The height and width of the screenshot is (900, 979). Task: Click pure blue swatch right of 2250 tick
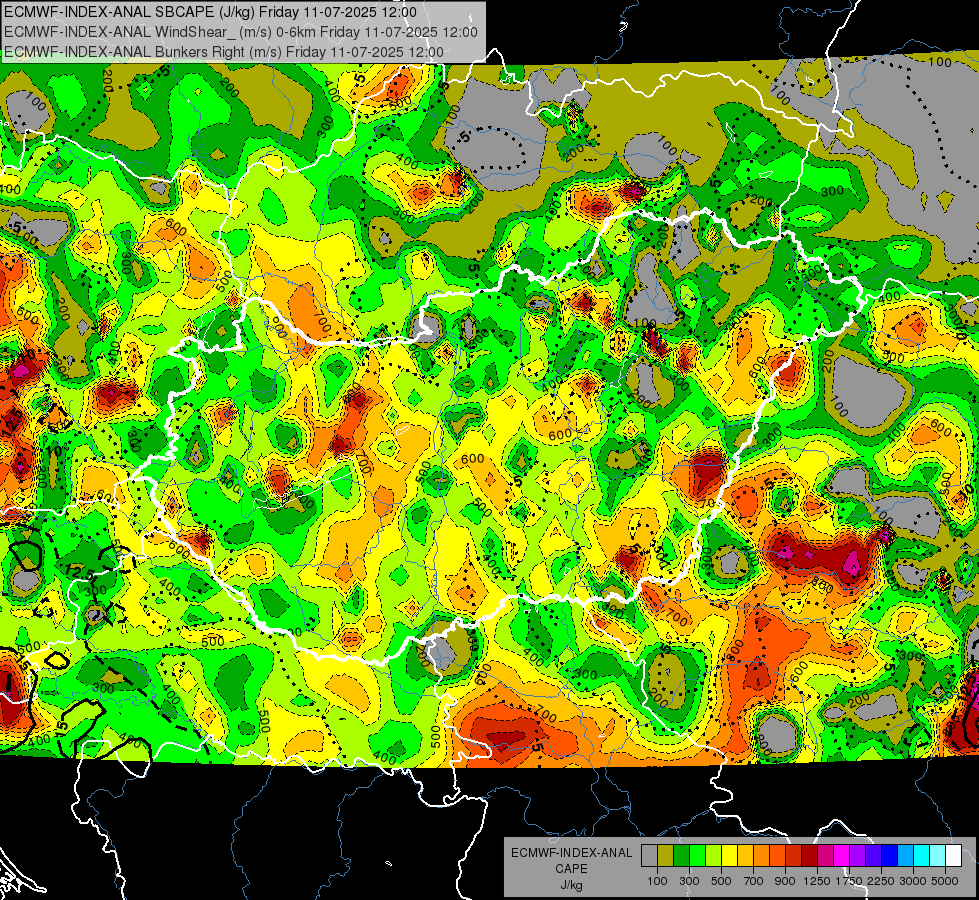point(890,856)
